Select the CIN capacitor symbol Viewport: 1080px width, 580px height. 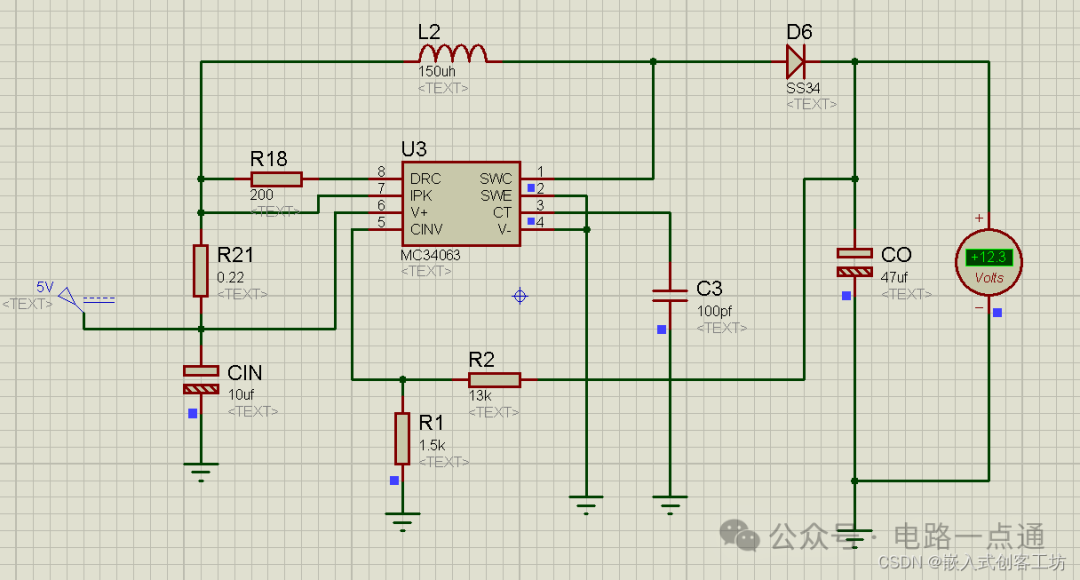tap(201, 380)
